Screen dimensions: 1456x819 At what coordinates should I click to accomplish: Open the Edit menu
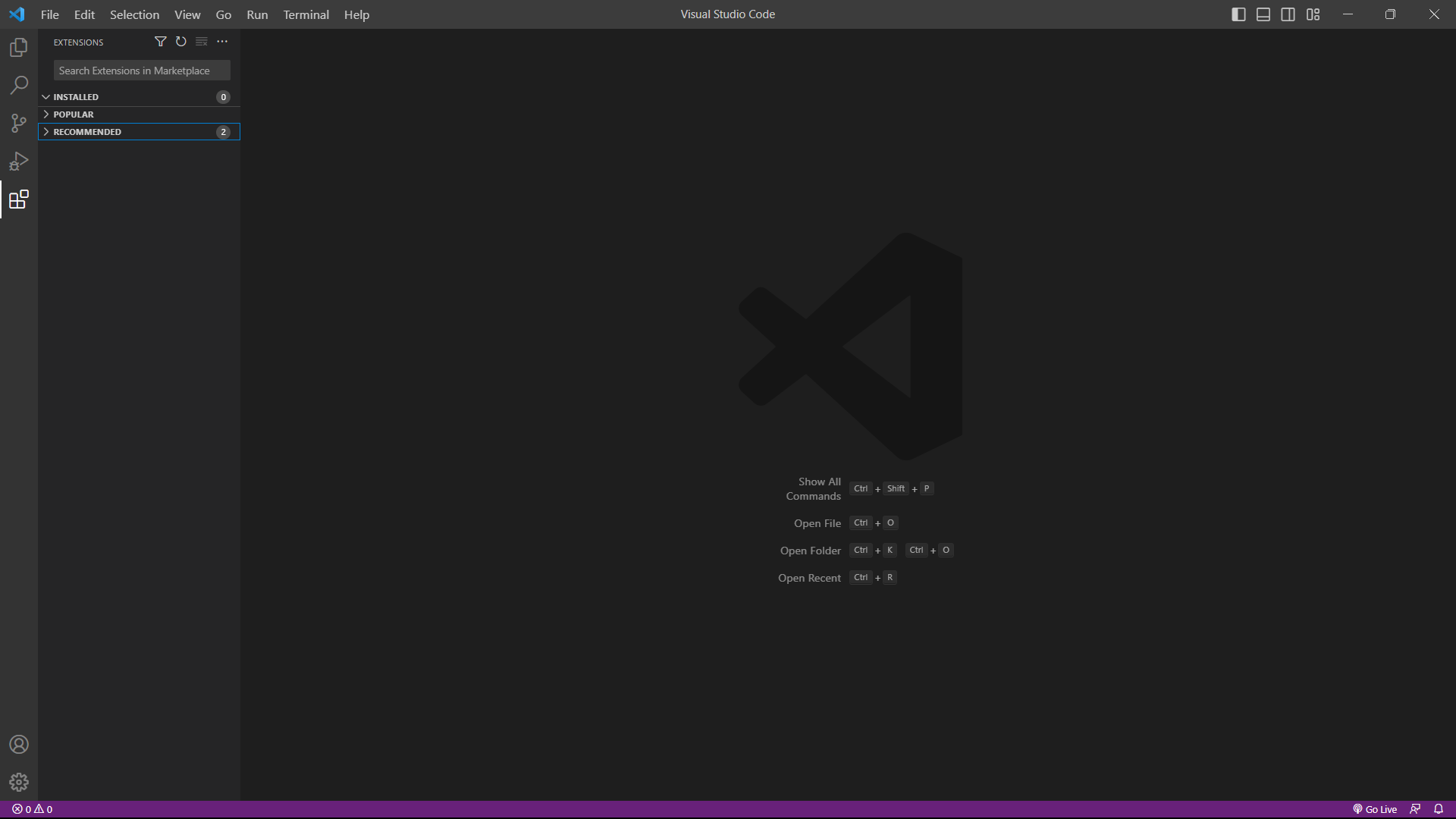tap(84, 14)
